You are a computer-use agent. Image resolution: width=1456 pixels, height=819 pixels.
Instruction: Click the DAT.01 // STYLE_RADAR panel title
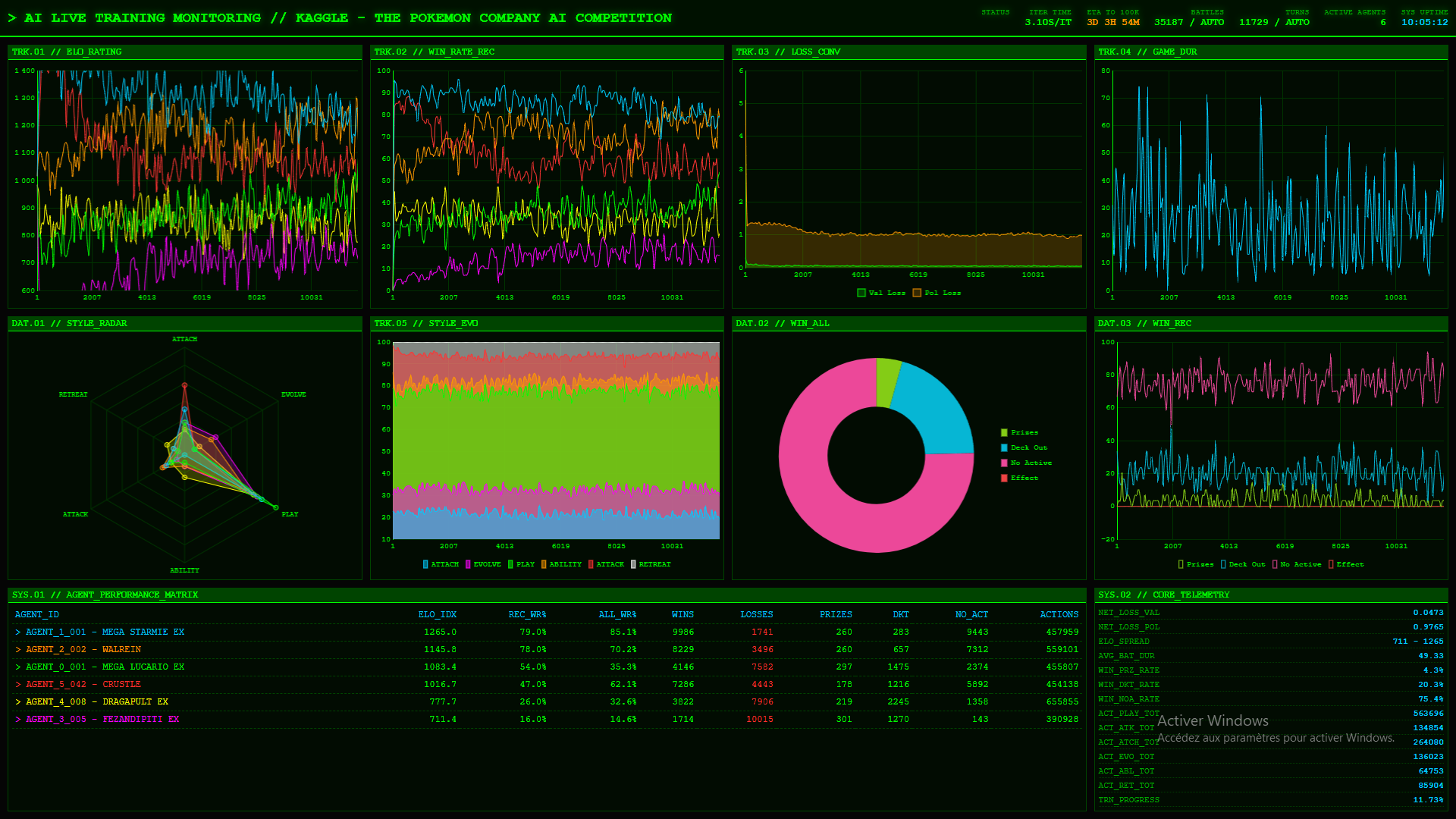(x=69, y=323)
